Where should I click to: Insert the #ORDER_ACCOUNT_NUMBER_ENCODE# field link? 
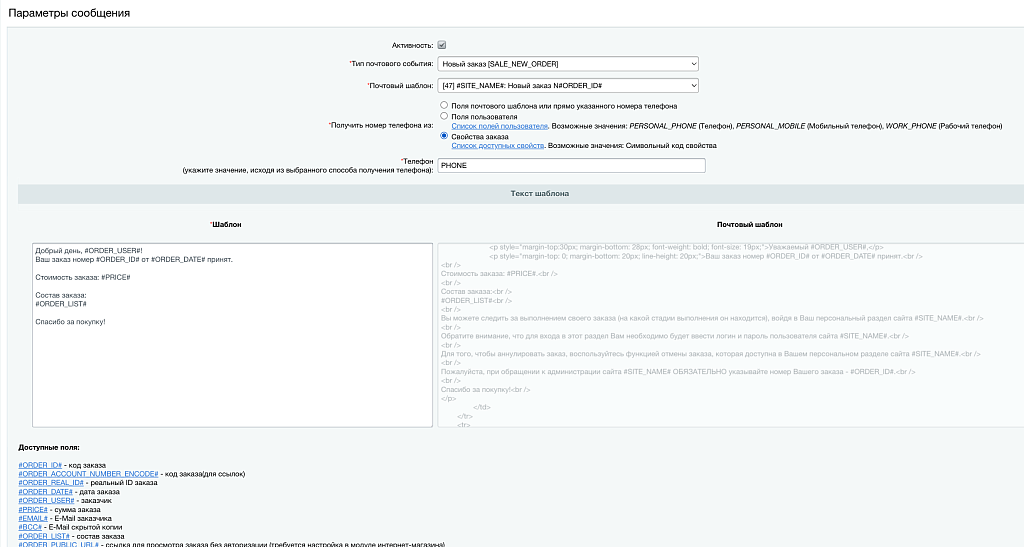click(x=88, y=474)
